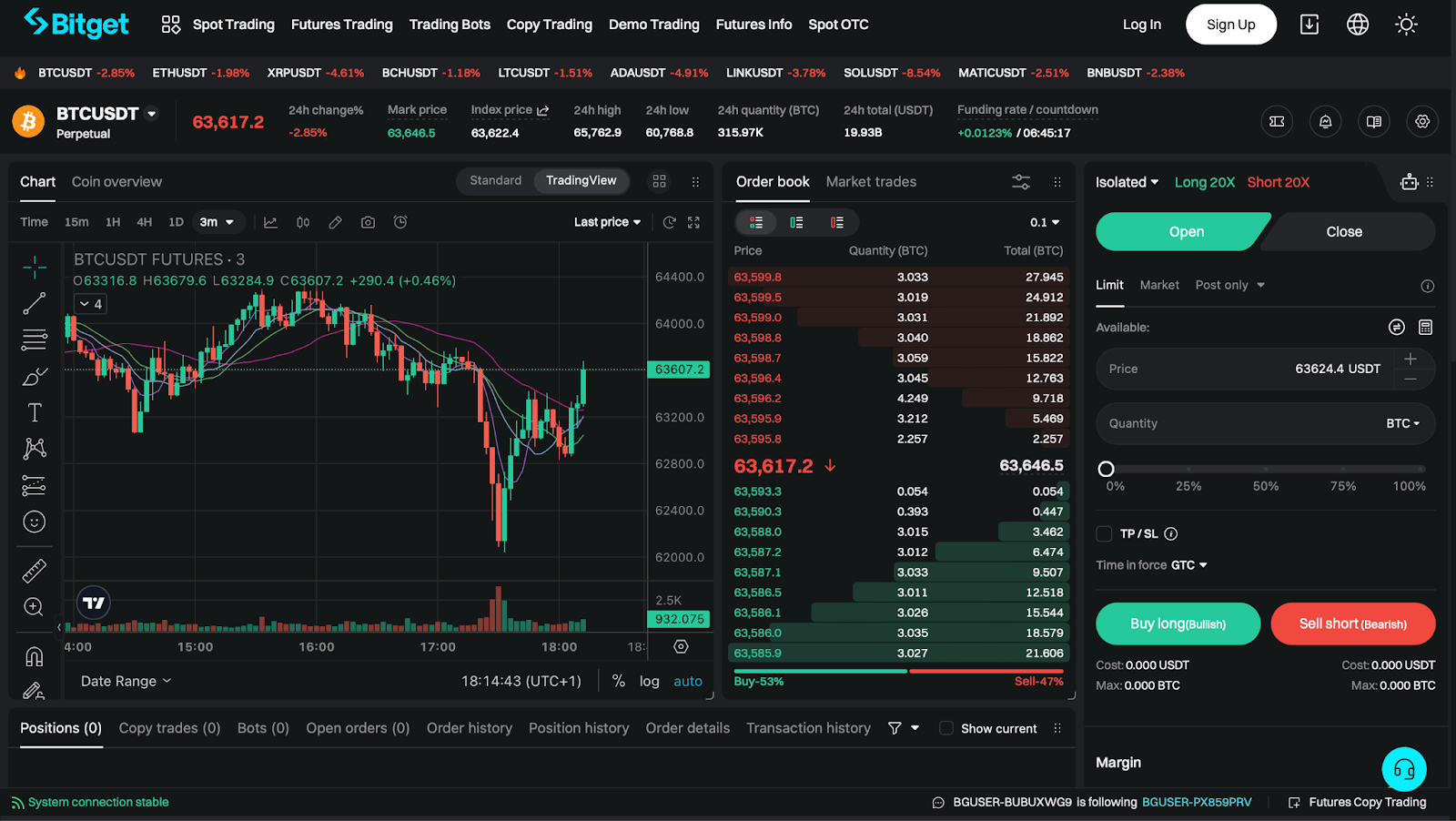
Task: Open the Order history tab
Action: click(x=469, y=728)
